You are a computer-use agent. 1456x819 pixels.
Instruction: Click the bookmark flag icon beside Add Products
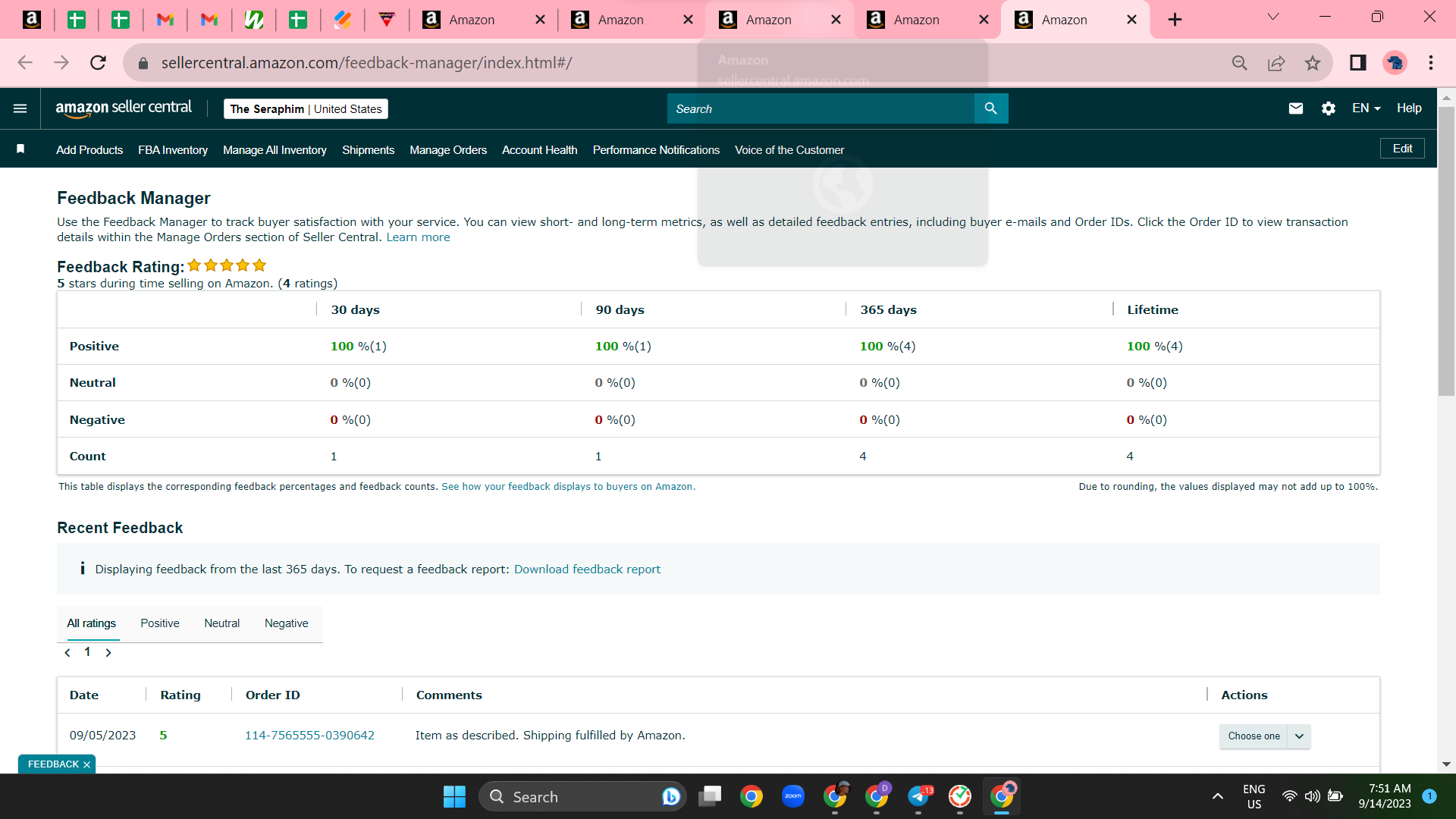coord(20,149)
